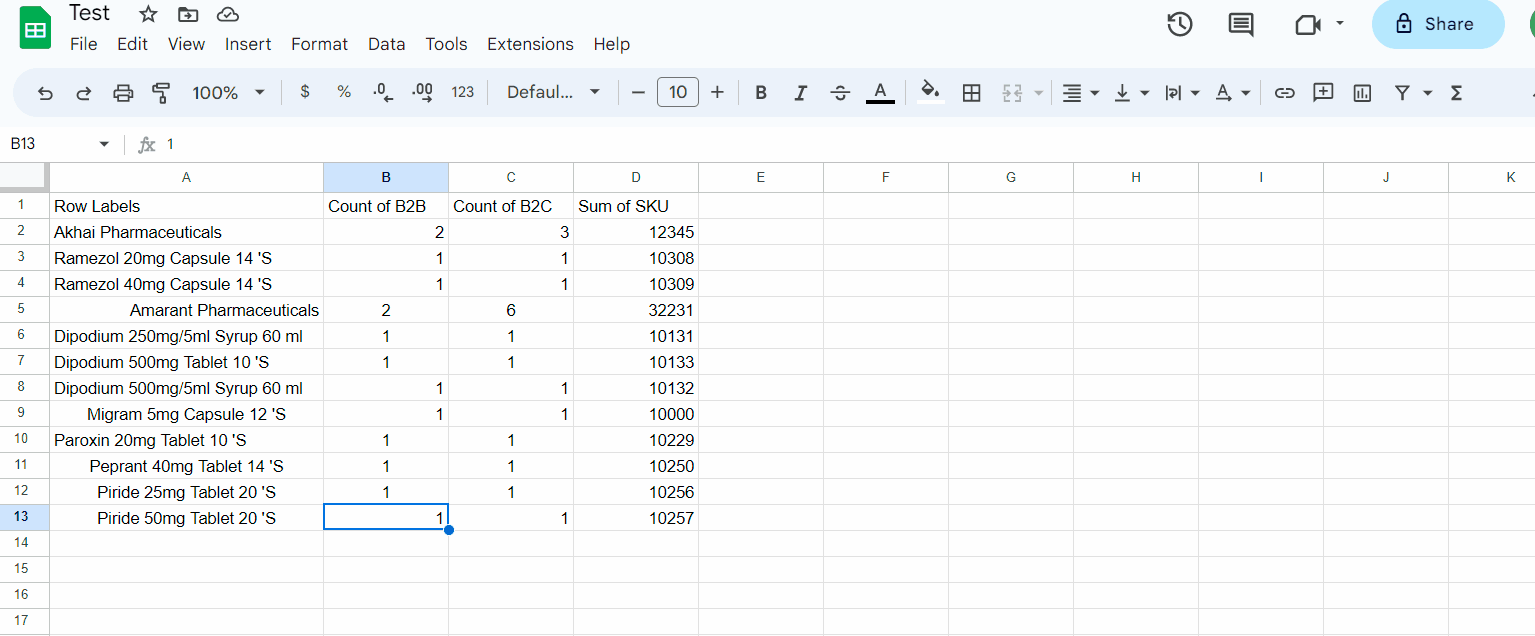The width and height of the screenshot is (1535, 636).
Task: Click the Paint format tool
Action: pos(161,92)
